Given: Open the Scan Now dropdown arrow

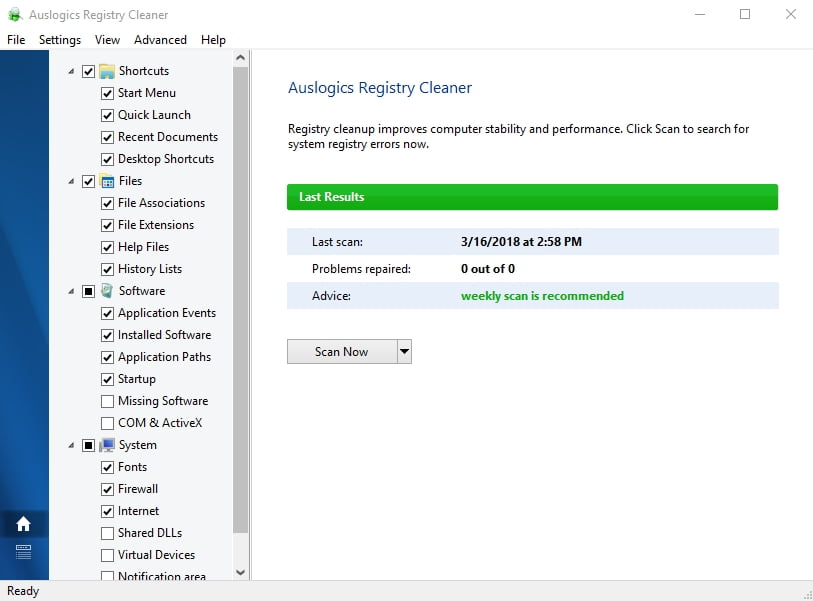Looking at the screenshot, I should pyautogui.click(x=404, y=352).
